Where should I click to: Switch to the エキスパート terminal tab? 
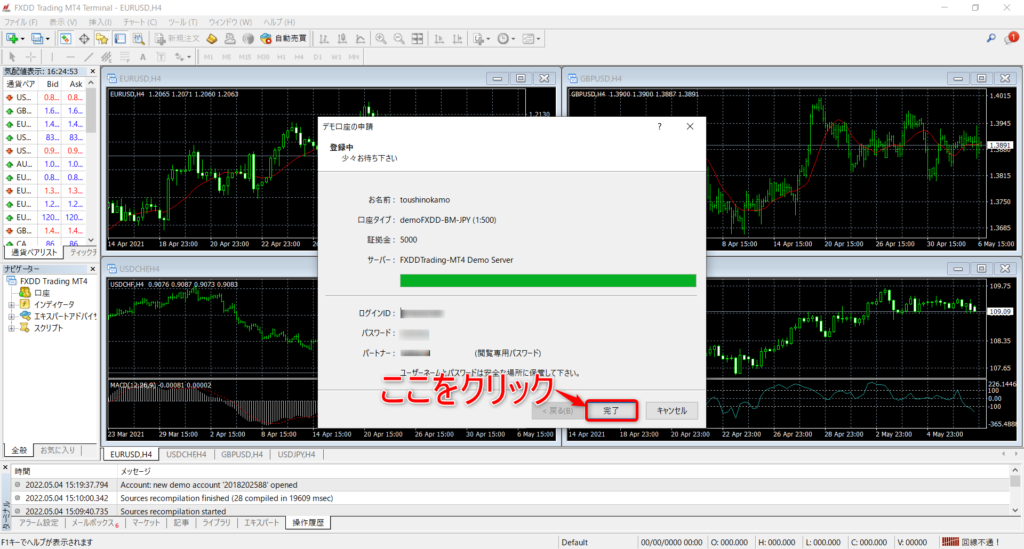[x=261, y=523]
